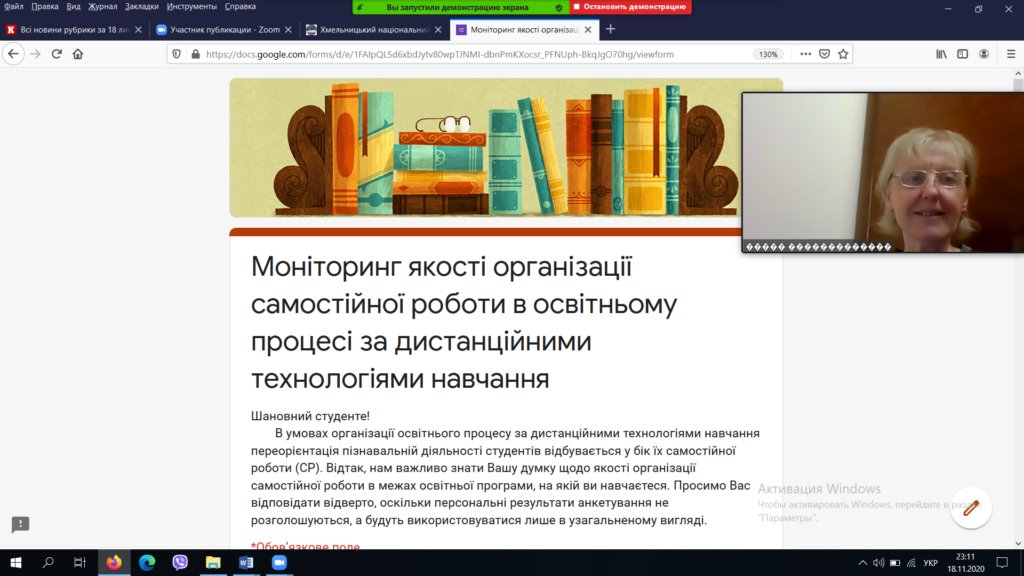Image resolution: width=1024 pixels, height=576 pixels.
Task: Open a new browser tab
Action: click(x=611, y=29)
